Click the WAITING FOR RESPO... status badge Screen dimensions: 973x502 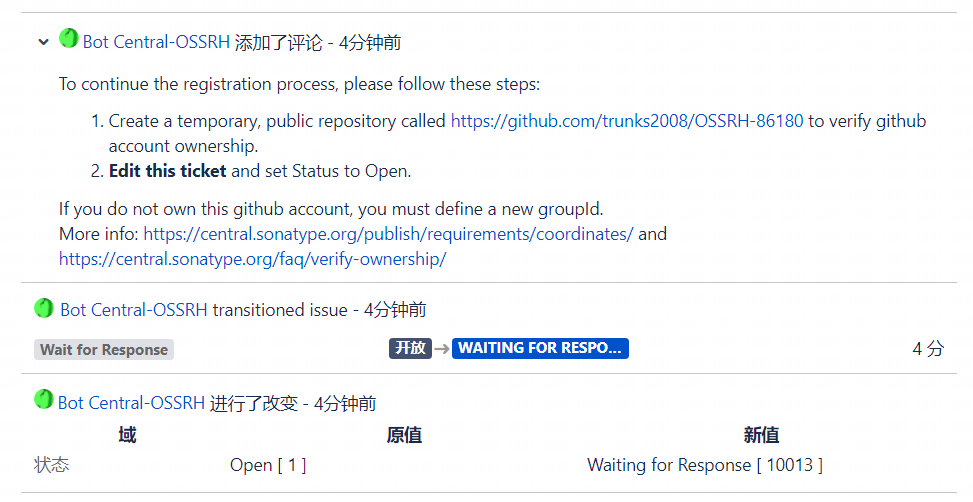point(540,348)
